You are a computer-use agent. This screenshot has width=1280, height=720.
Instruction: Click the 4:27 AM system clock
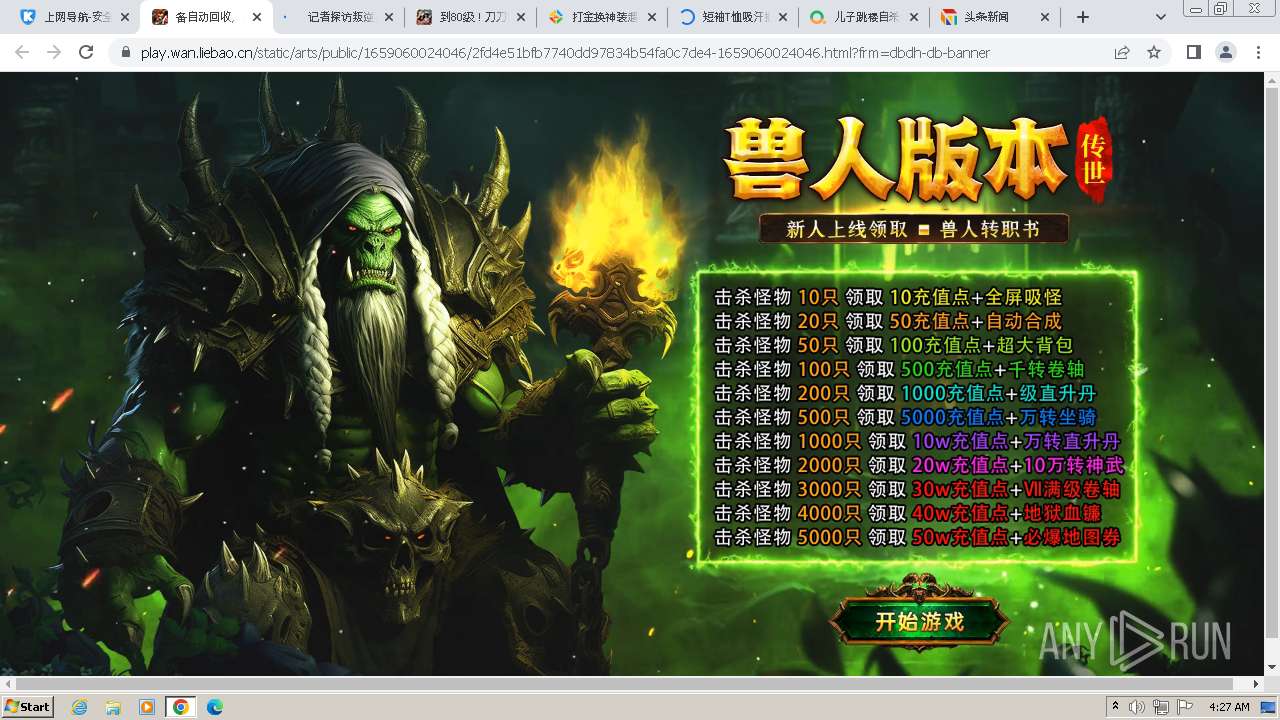1229,707
